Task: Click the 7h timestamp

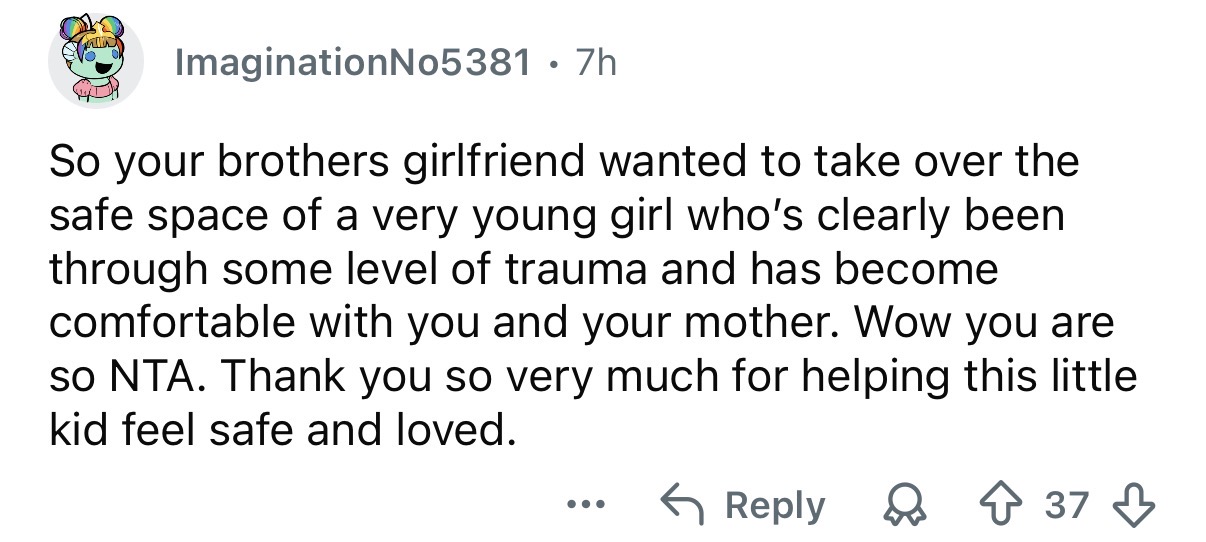Action: click(x=596, y=64)
